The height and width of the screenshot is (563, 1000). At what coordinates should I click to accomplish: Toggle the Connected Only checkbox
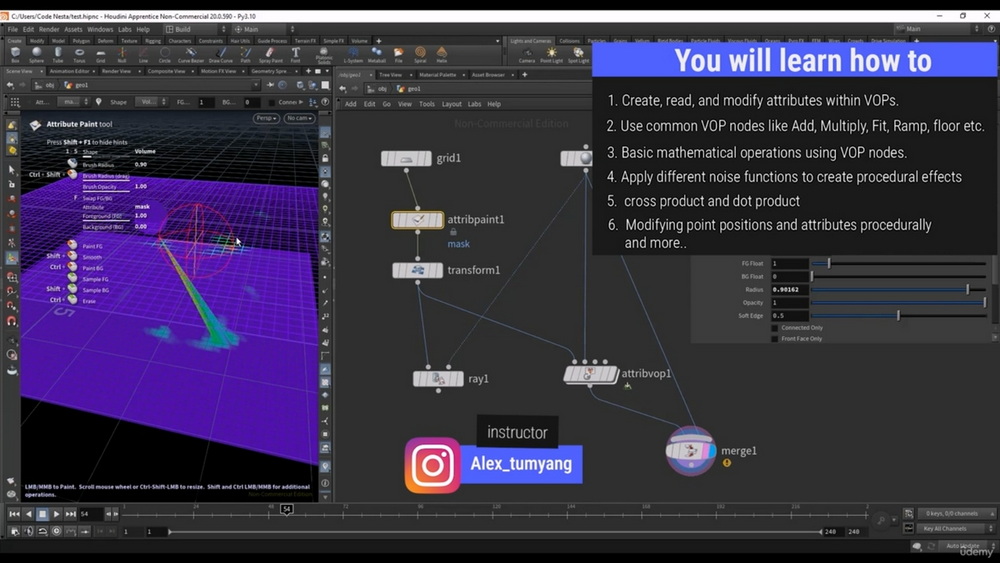(775, 328)
